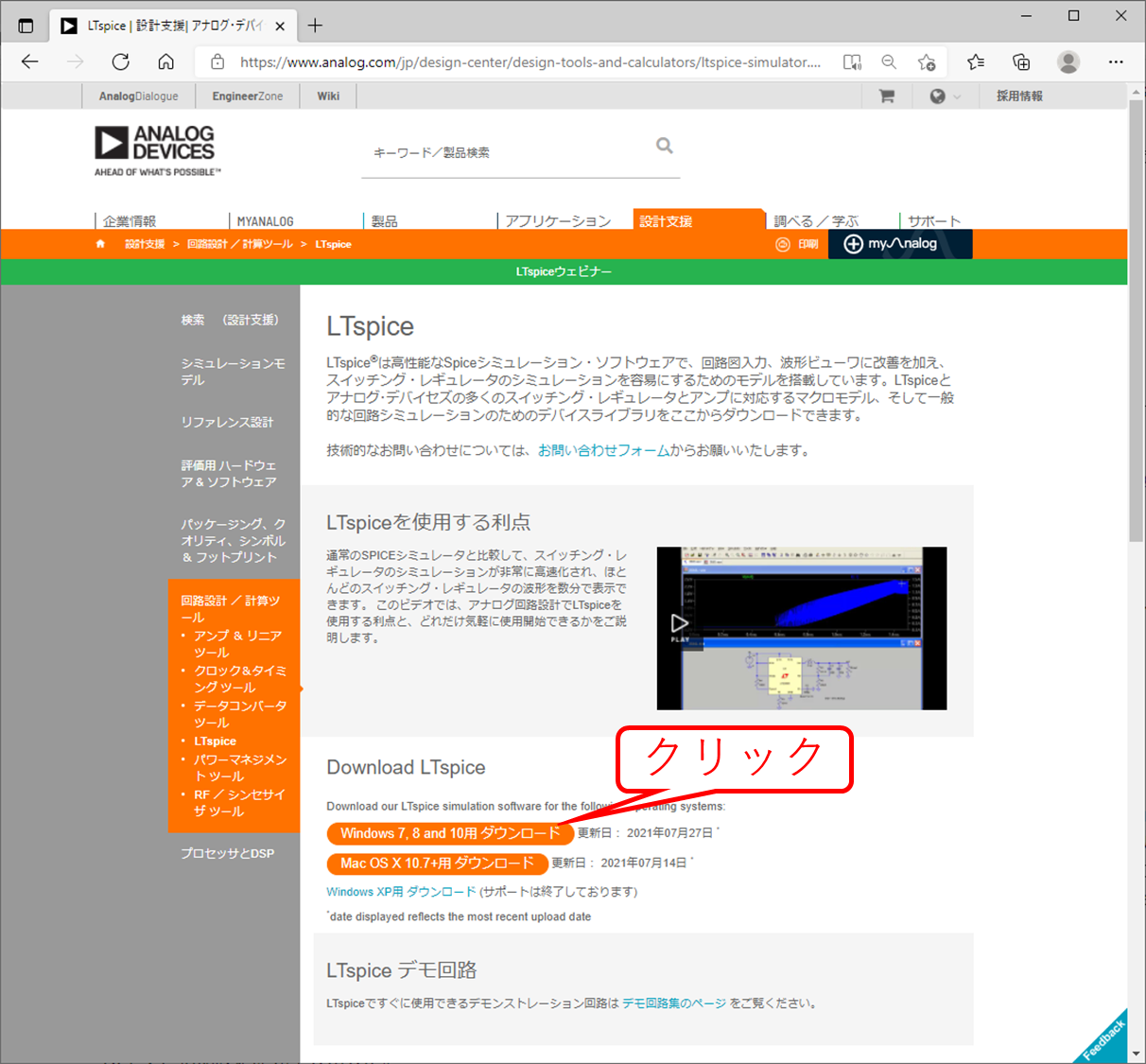Screen dimensions: 1146x1064
Task: Open パッケージング、クオリティ sidebar item
Action: pyautogui.click(x=234, y=540)
